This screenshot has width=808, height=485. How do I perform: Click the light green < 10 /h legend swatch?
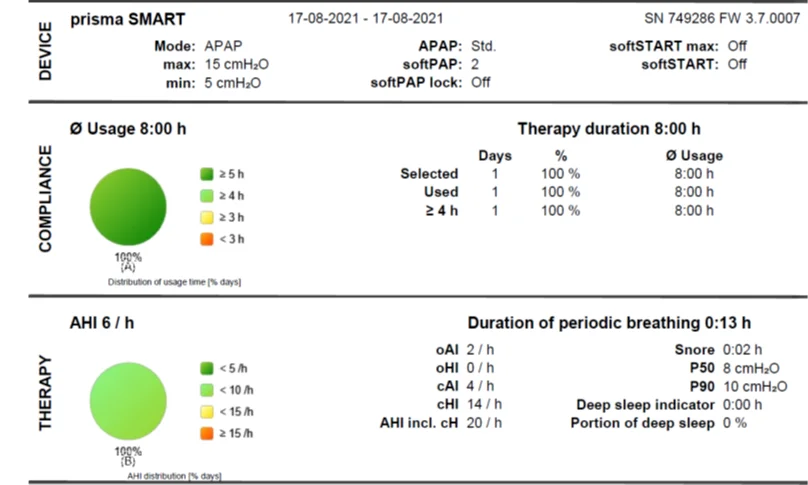pyautogui.click(x=207, y=388)
